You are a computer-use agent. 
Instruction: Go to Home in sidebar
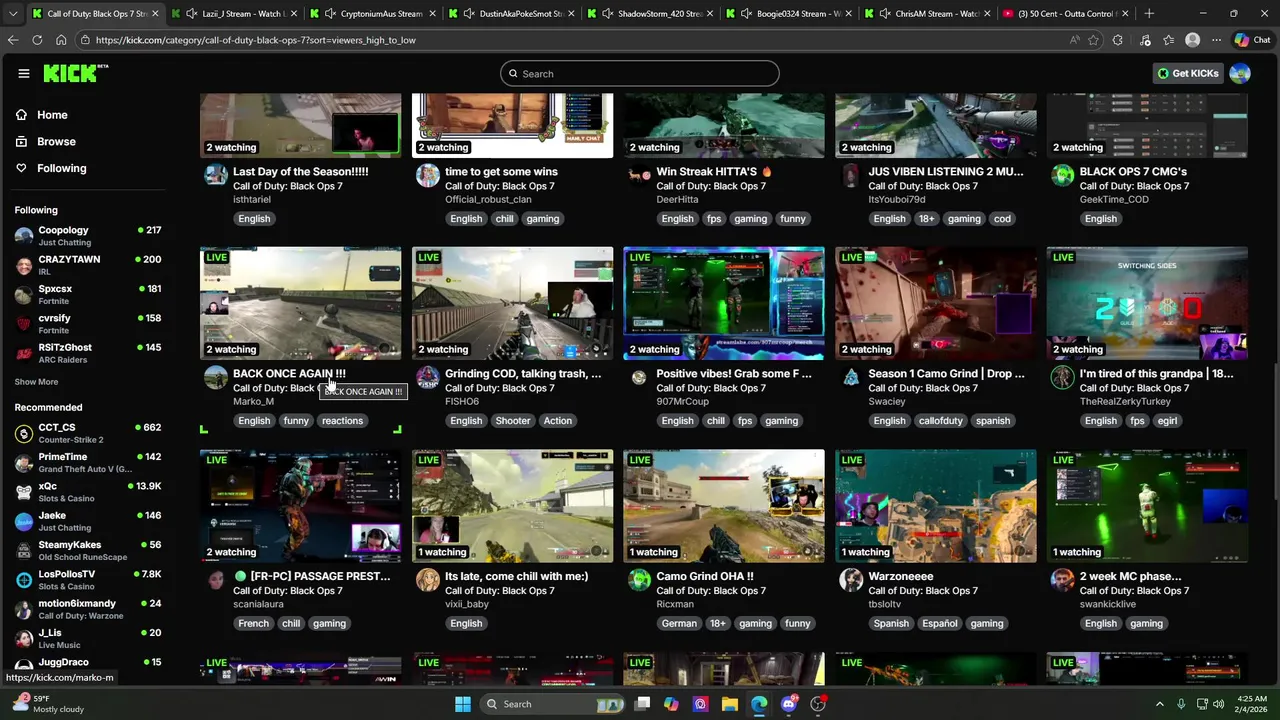pyautogui.click(x=52, y=115)
